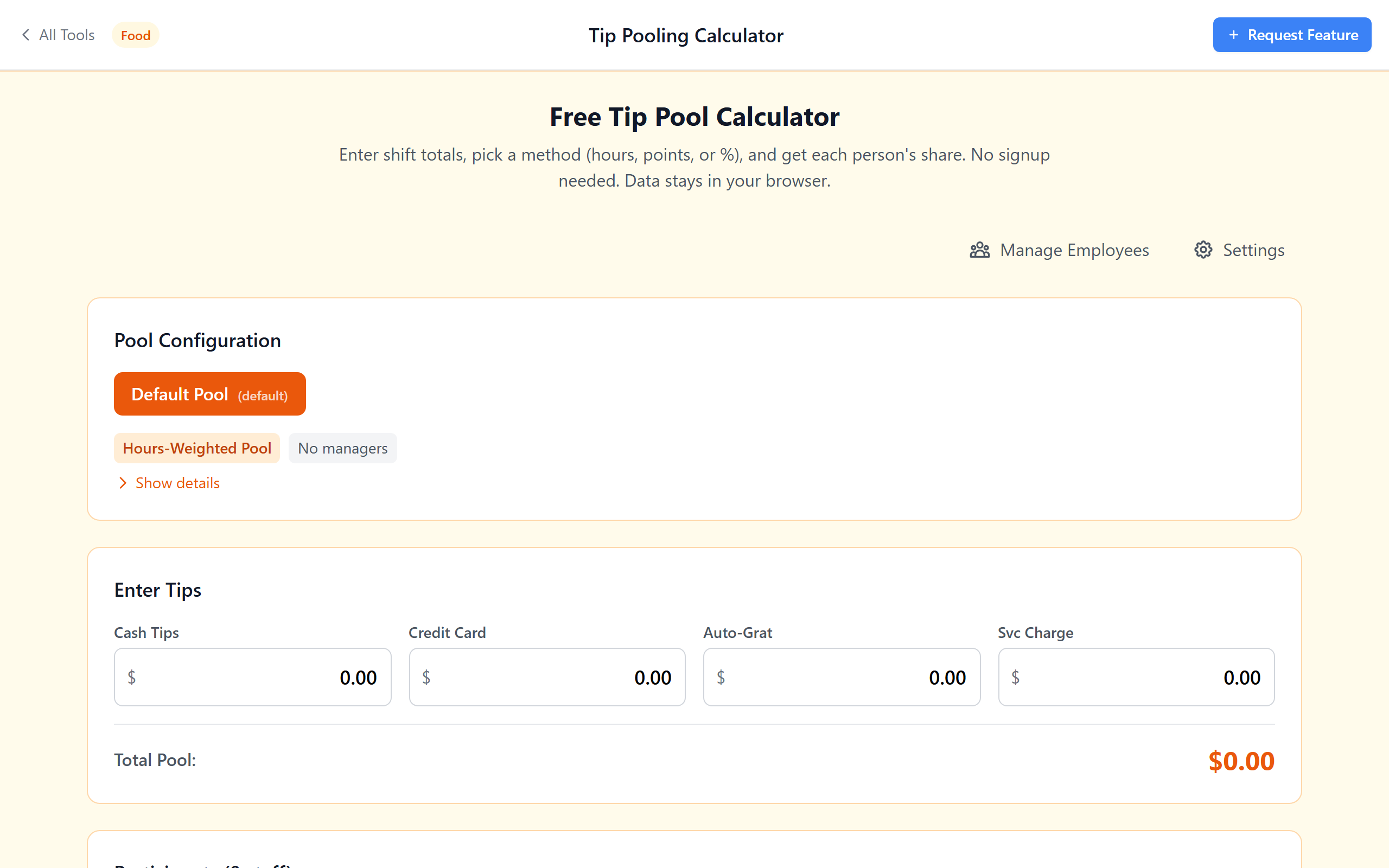Collapse the Default Pool details chevron
Viewport: 1389px width, 868px height.
122,483
